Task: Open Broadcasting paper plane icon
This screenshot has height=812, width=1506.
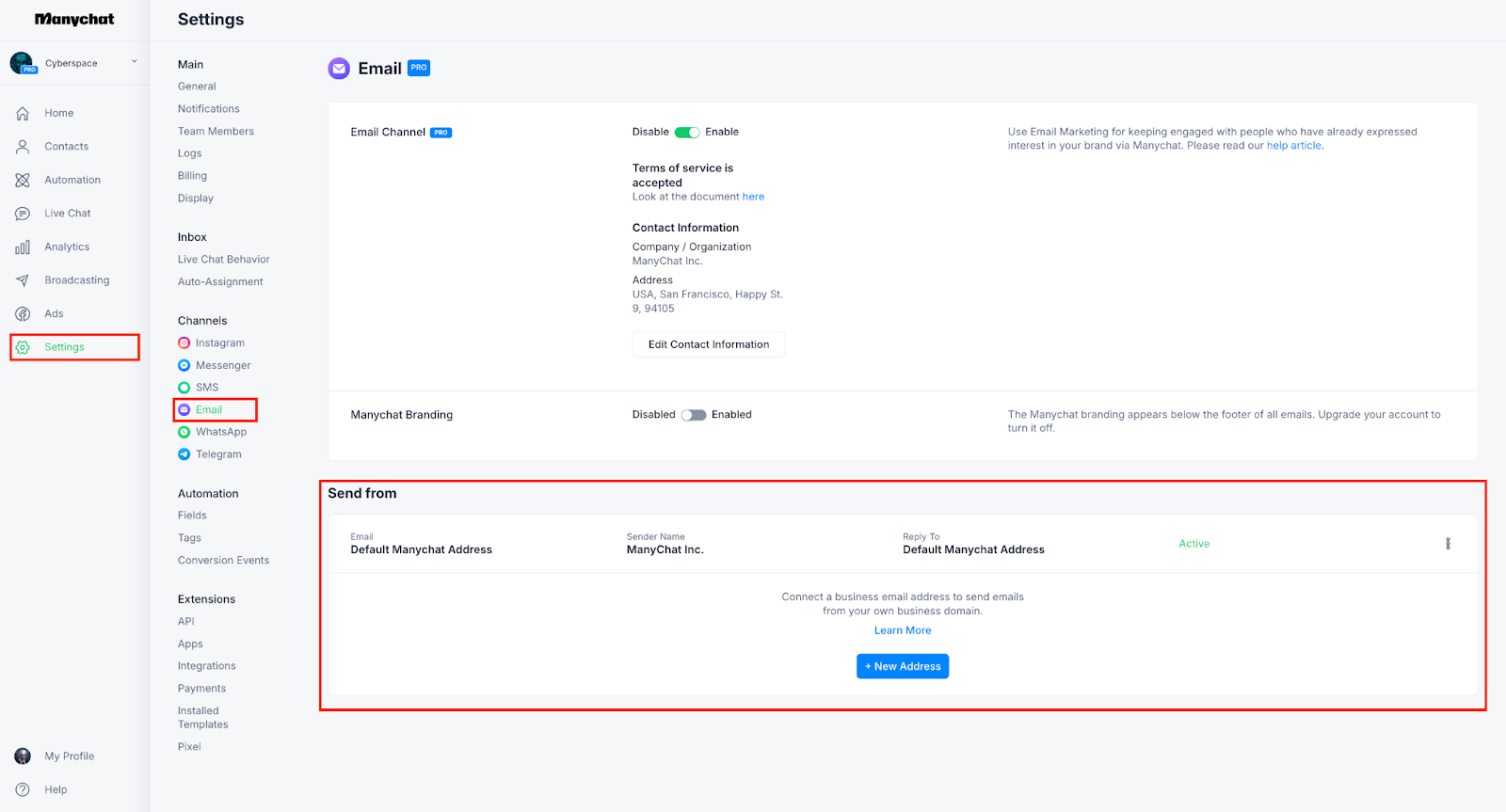Action: point(23,280)
